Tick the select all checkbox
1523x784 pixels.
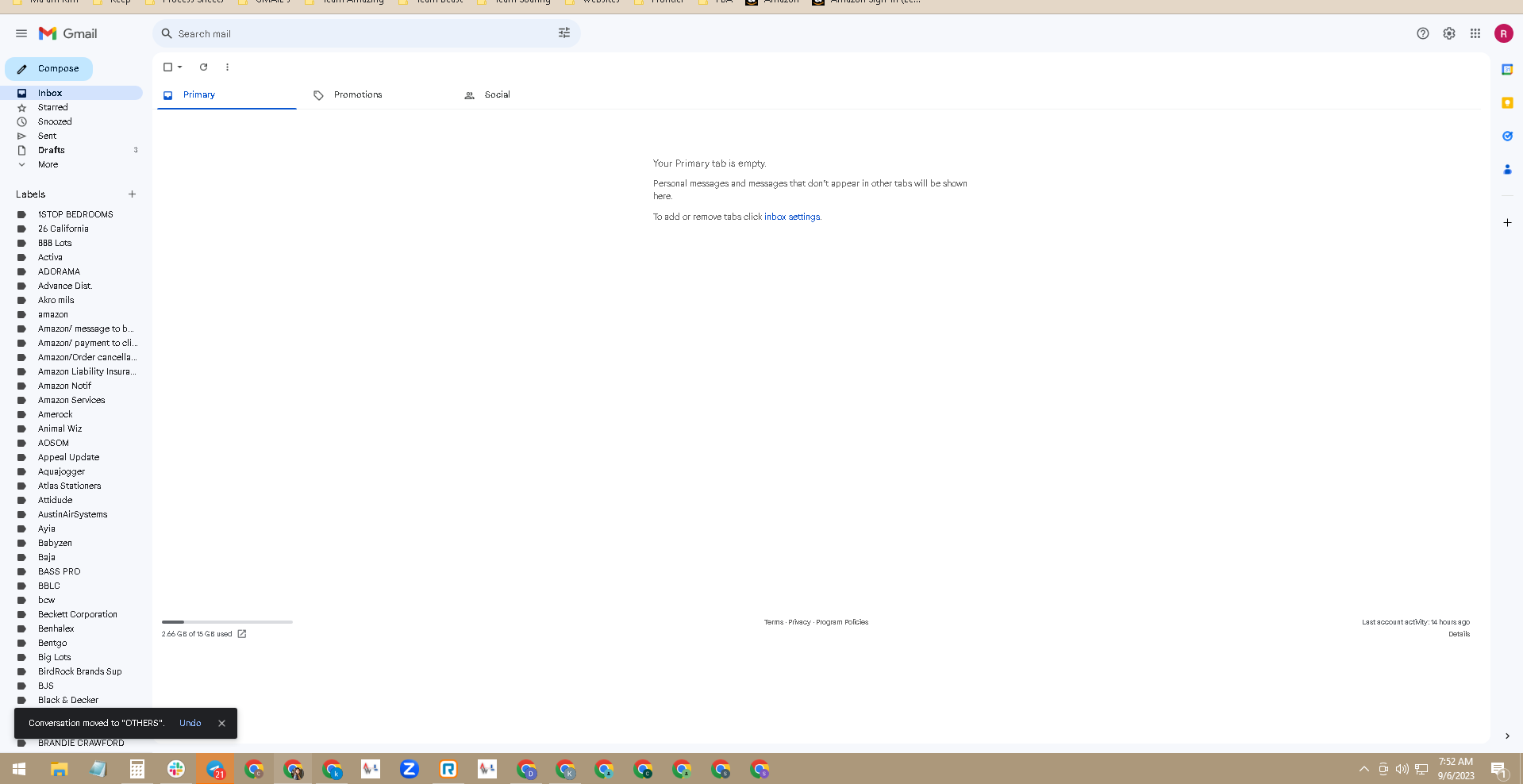[167, 67]
